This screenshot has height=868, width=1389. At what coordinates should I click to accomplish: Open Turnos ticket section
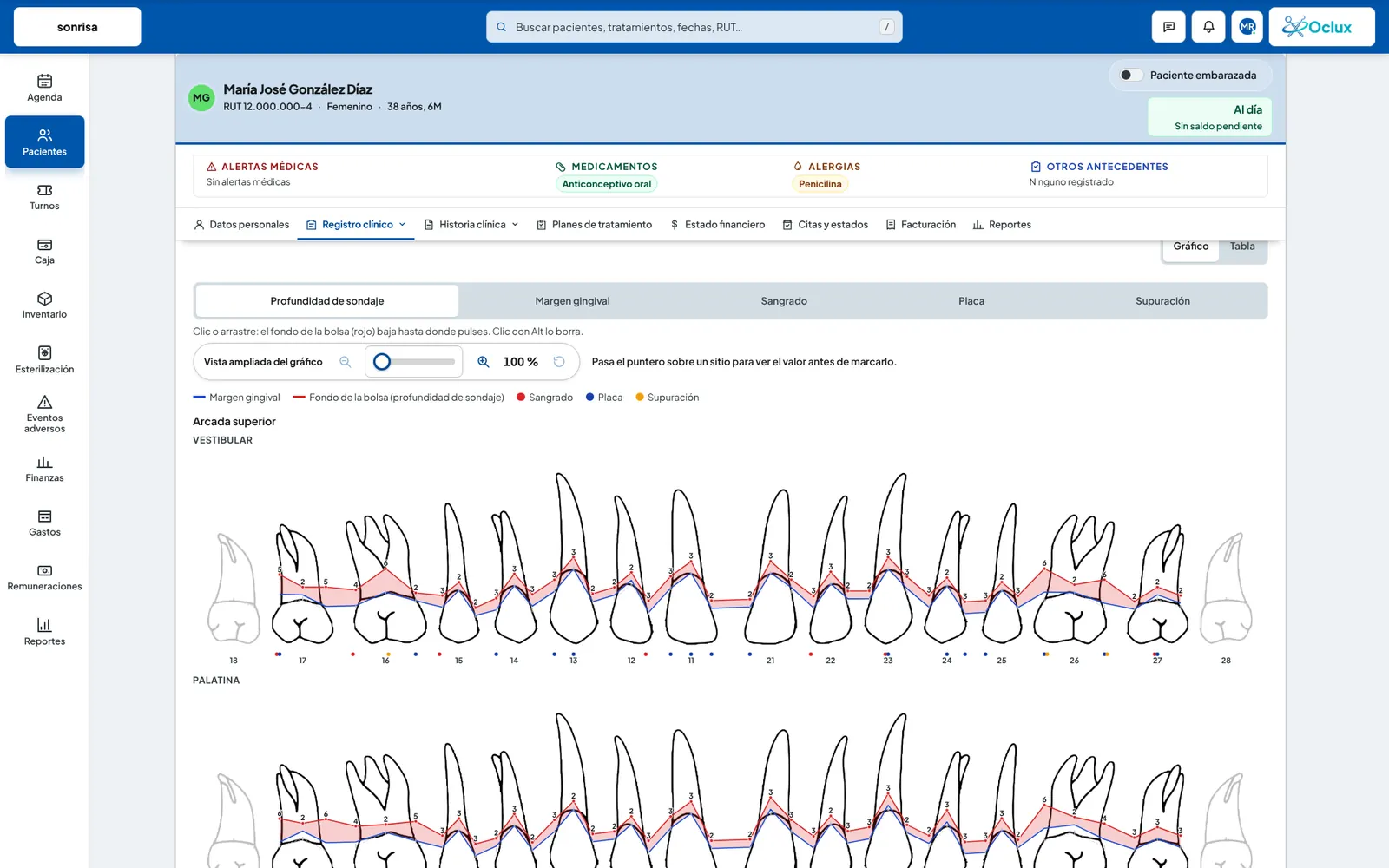[44, 196]
